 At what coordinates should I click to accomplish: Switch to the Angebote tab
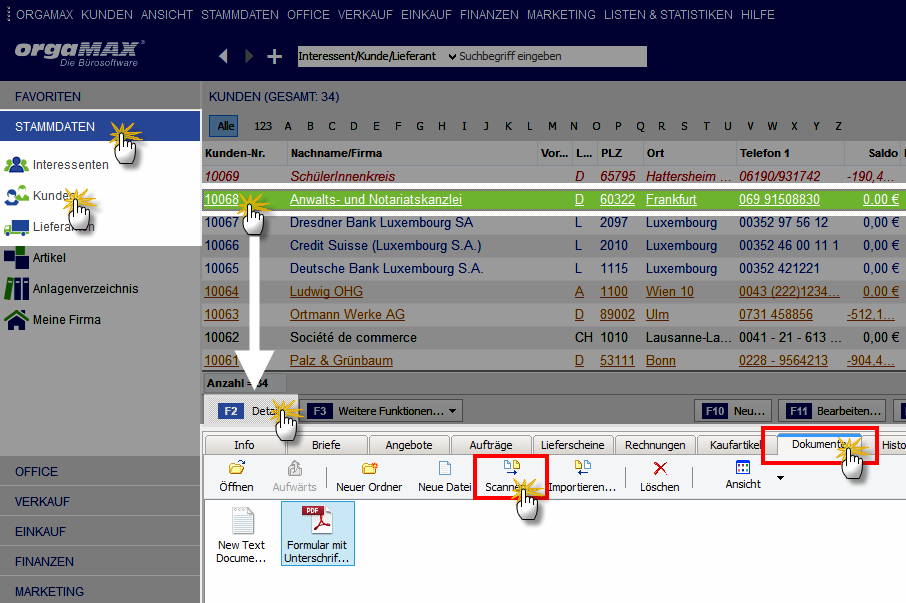point(409,445)
